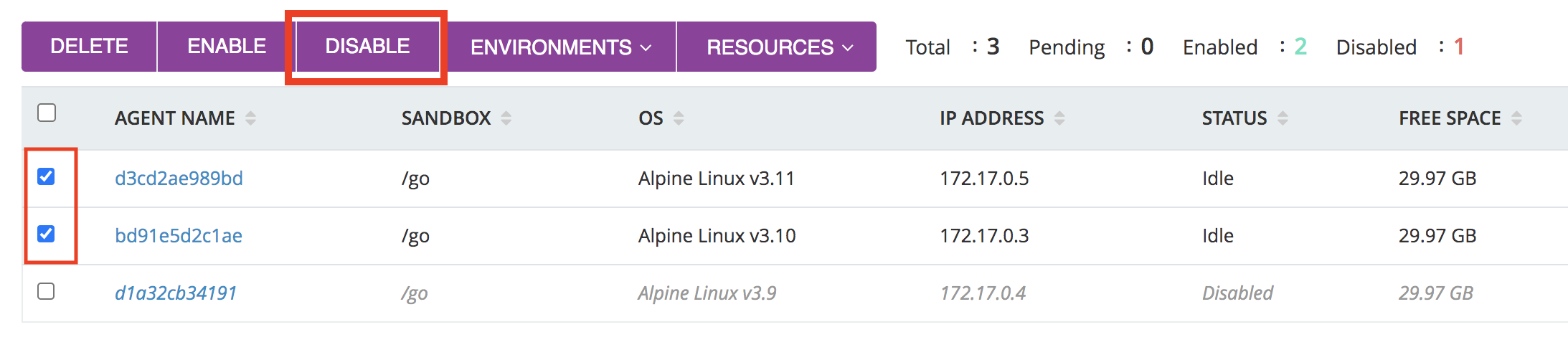The height and width of the screenshot is (360, 1568).
Task: Open agent bd91e5d2c1ae link
Action: click(x=179, y=235)
